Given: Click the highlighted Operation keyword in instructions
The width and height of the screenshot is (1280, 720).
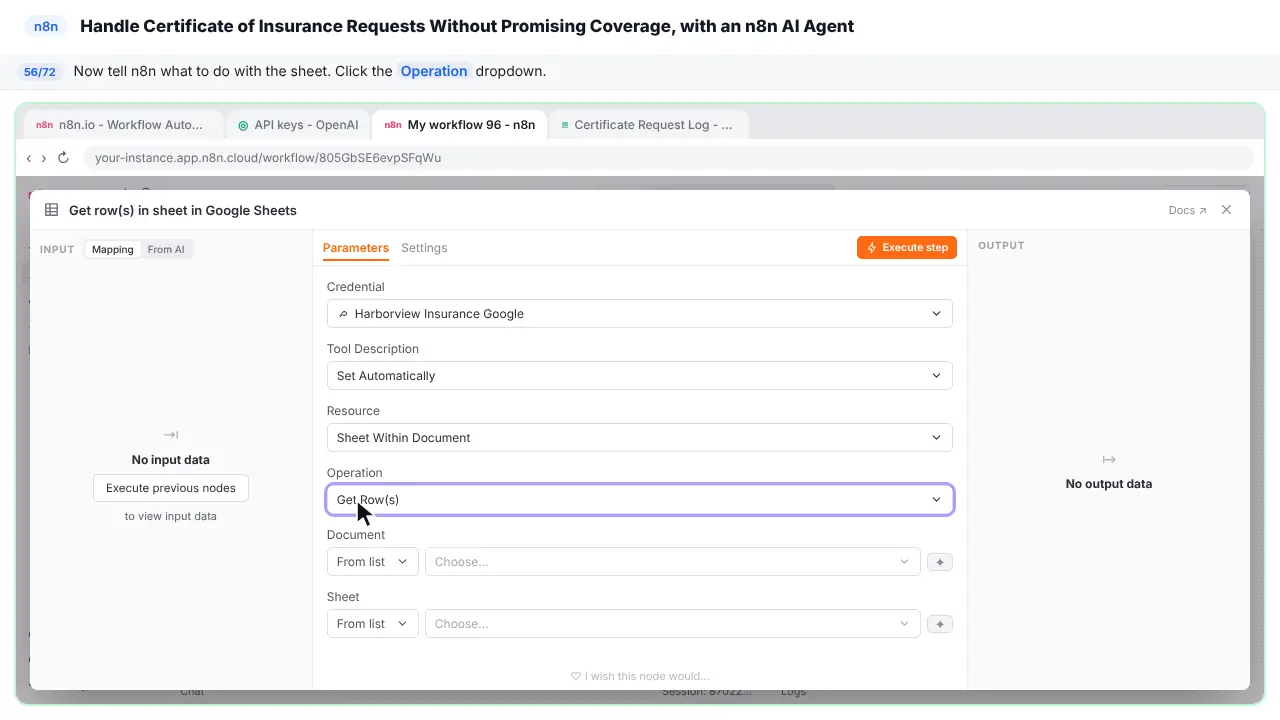Looking at the screenshot, I should click(x=434, y=71).
